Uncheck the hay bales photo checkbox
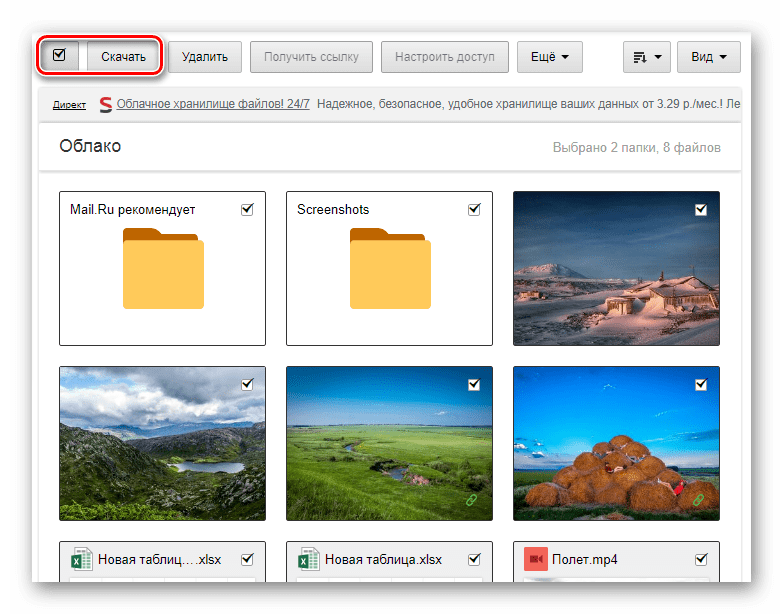The width and height of the screenshot is (783, 614). (701, 384)
